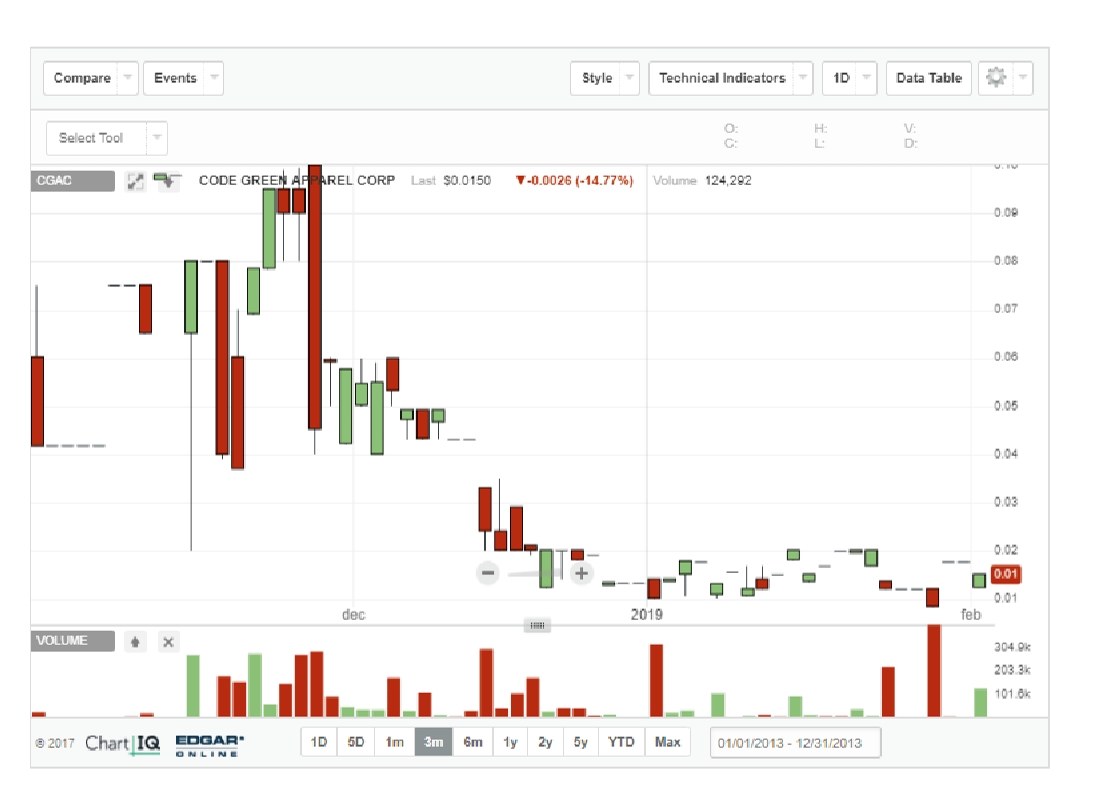Screen dimensions: 1100x800
Task: Click the CGAC ticker label
Action: tap(72, 181)
